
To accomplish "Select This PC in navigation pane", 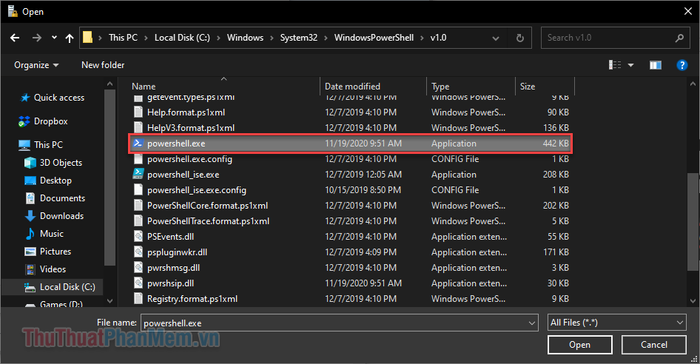I will [x=41, y=145].
